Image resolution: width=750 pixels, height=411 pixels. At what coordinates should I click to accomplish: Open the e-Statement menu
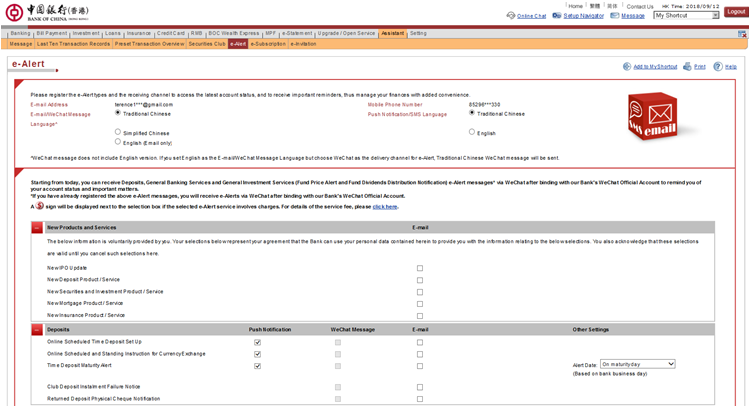tap(297, 33)
